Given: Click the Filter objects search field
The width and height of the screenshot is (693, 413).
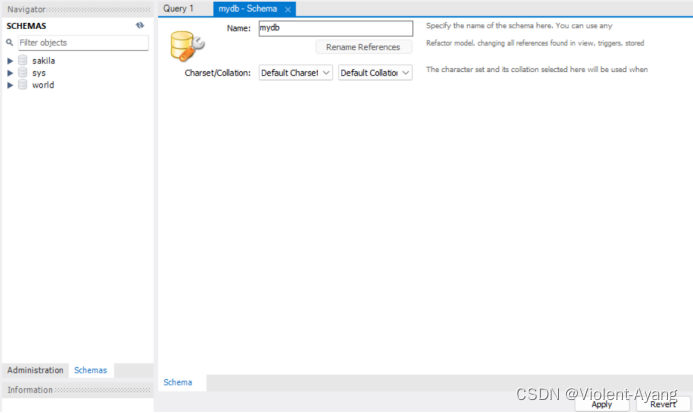Looking at the screenshot, I should tap(83, 42).
